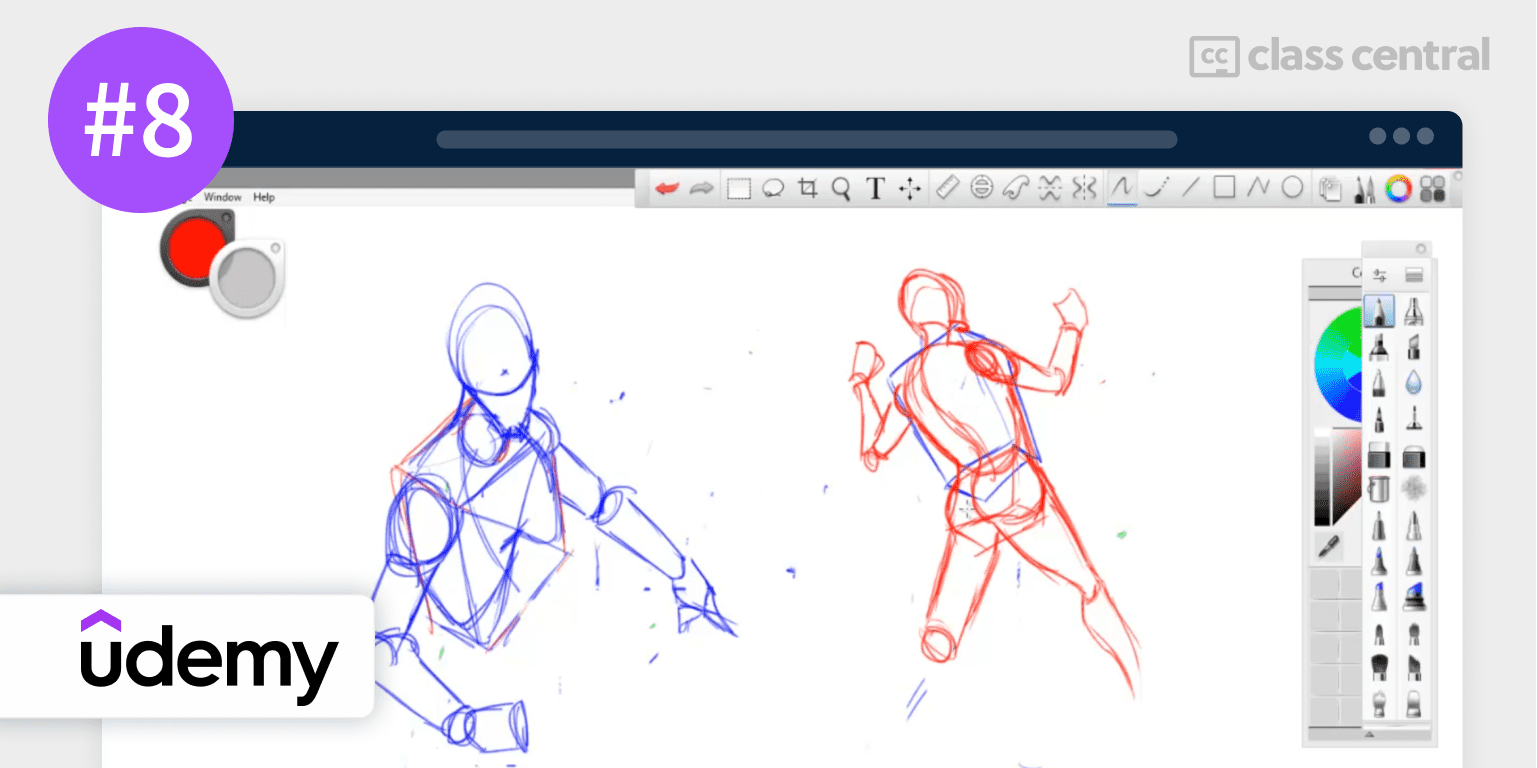
Task: Toggle vertical symmetry drawing mode
Action: (x=1084, y=188)
